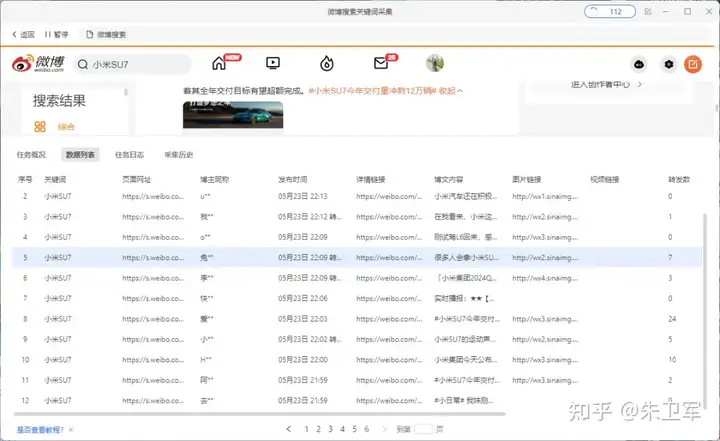Click the 112 progress counter pill
Viewport: 720px width, 441px height.
pos(610,11)
